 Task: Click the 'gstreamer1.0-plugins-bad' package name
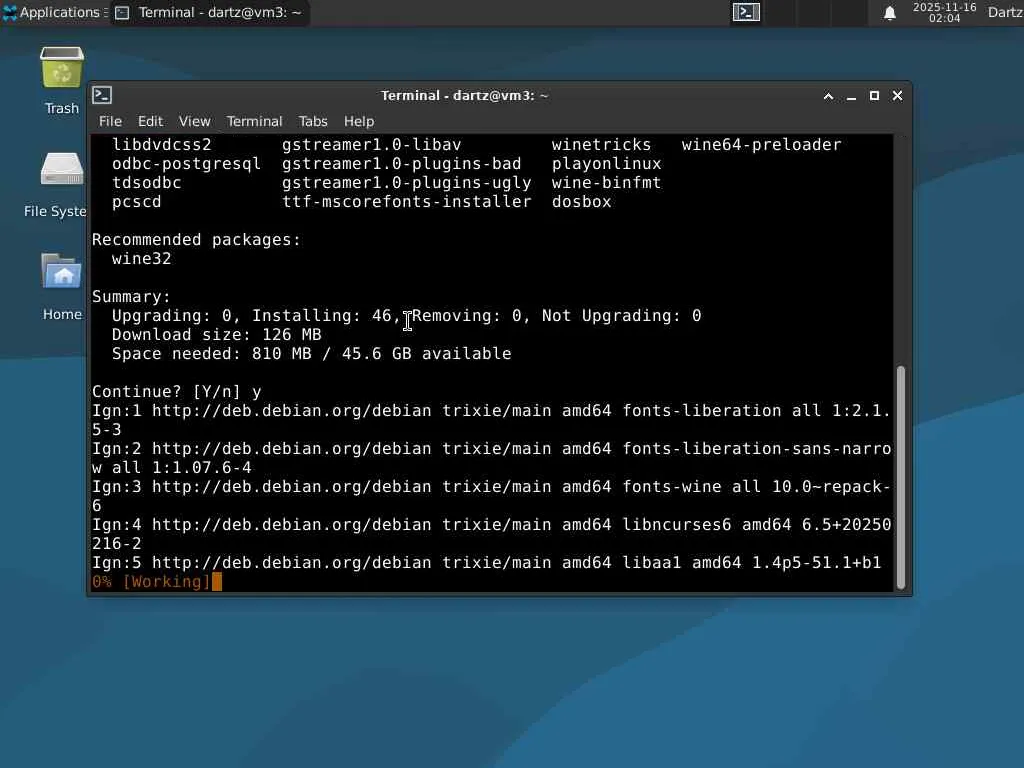click(402, 164)
